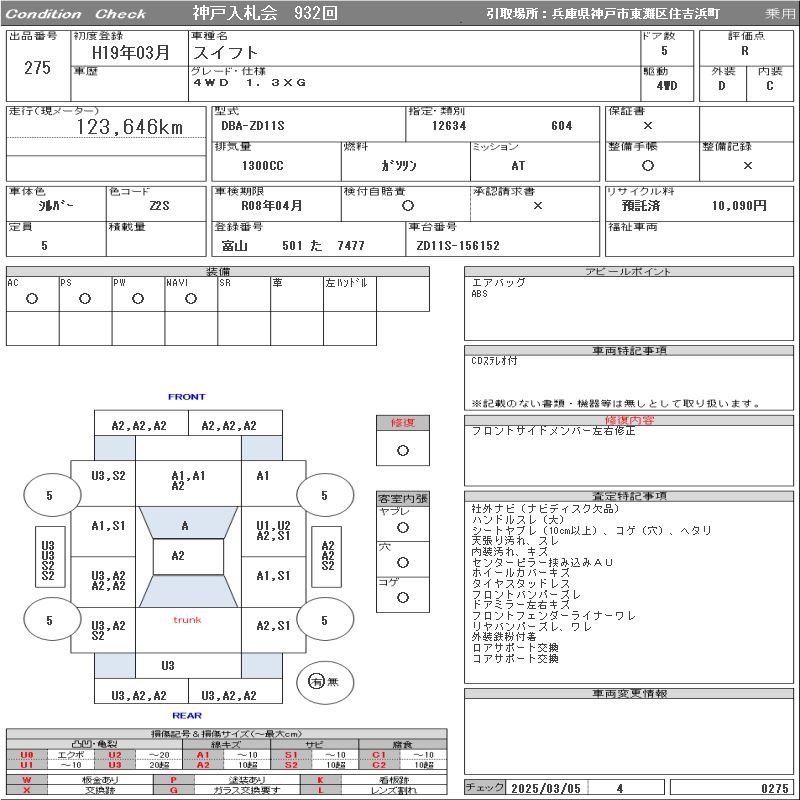
Task: Select the アピールポイント section header
Action: coord(630,272)
